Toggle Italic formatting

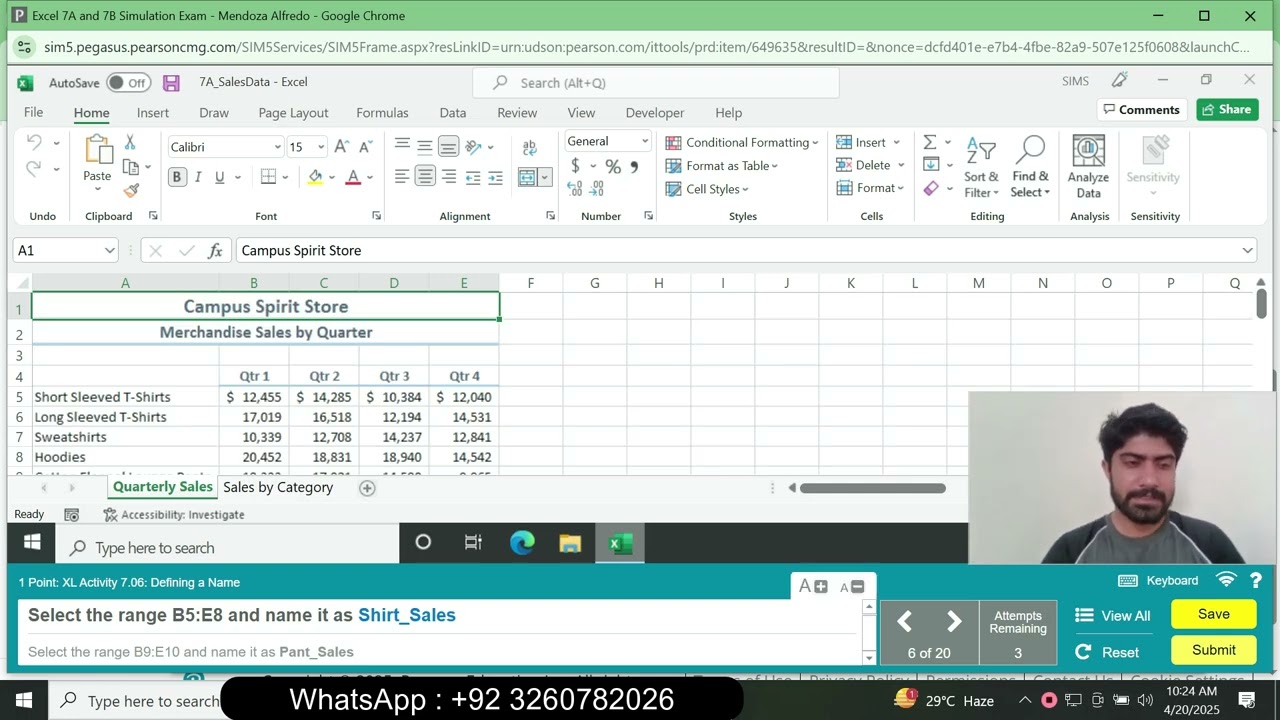[x=198, y=177]
